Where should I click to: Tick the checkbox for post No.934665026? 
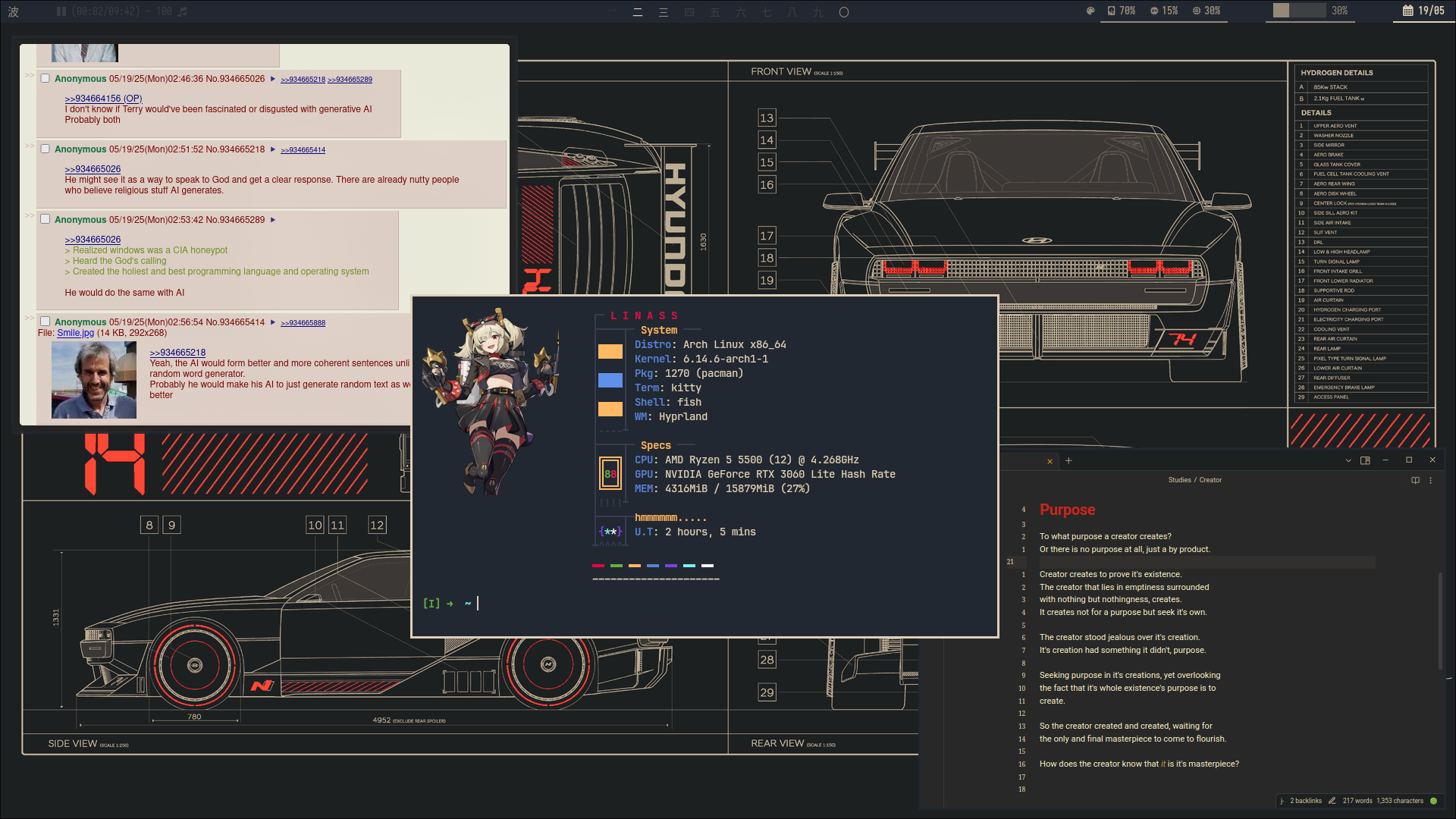click(45, 78)
